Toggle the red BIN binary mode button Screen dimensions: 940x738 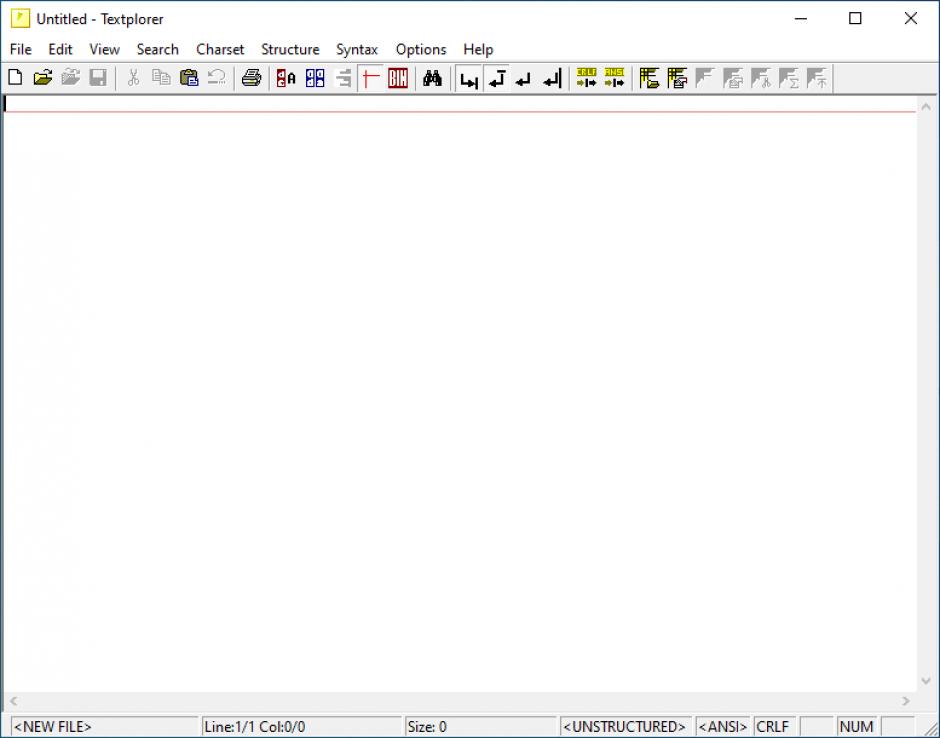pyautogui.click(x=398, y=78)
